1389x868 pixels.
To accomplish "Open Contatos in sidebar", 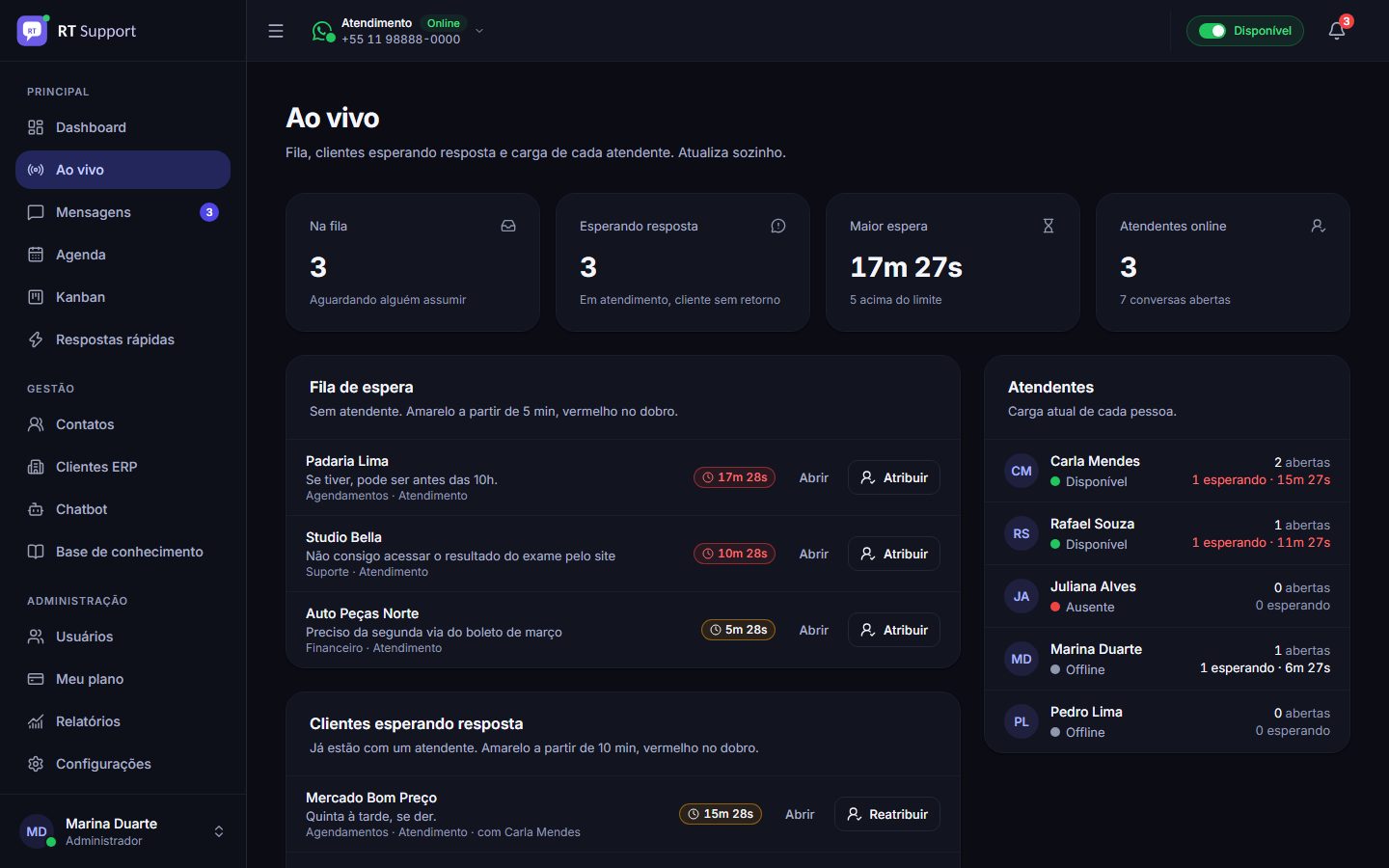I will tap(123, 424).
